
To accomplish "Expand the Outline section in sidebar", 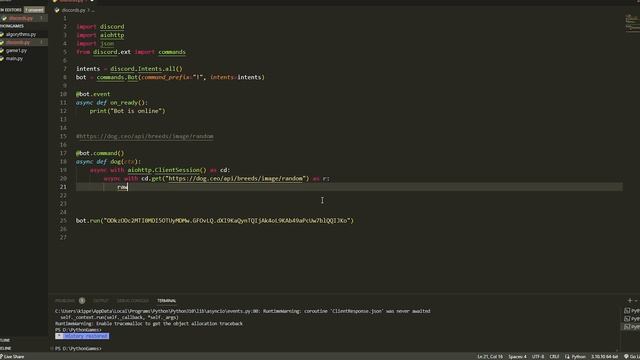I will 5,340.
